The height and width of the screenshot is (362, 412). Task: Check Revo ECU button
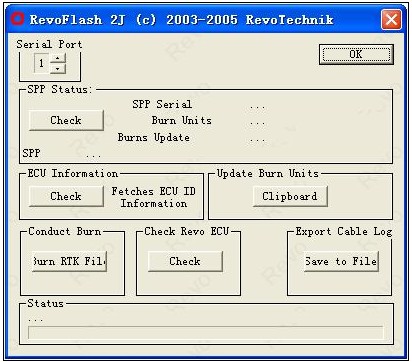pyautogui.click(x=185, y=261)
